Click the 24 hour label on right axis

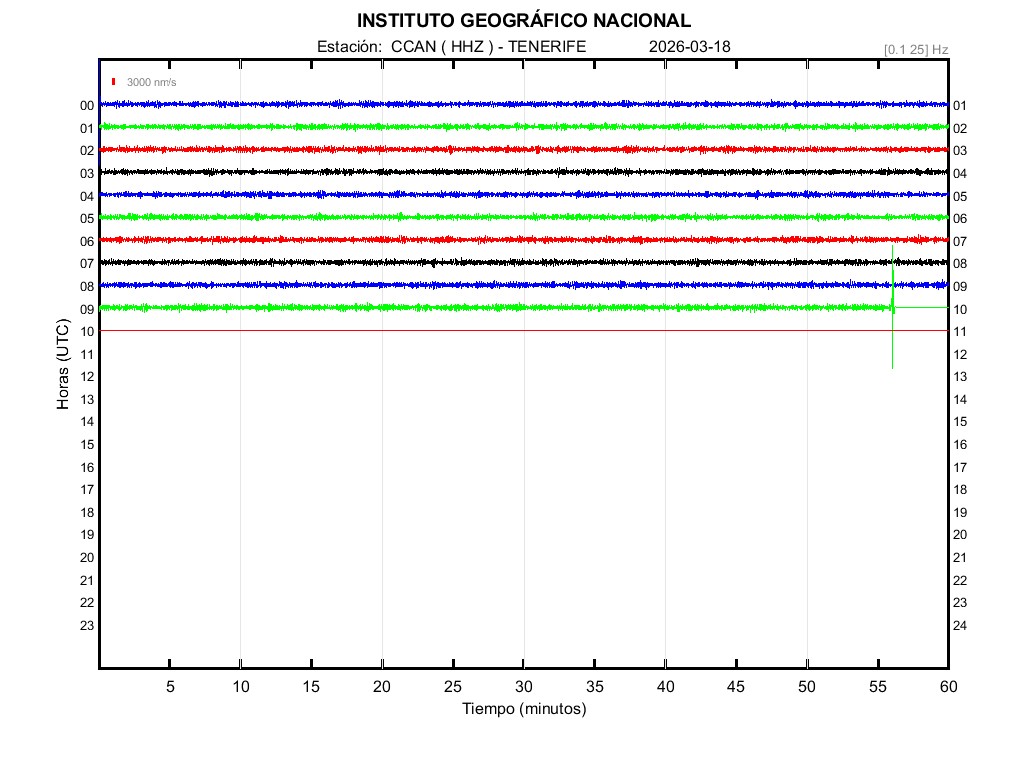pos(960,625)
